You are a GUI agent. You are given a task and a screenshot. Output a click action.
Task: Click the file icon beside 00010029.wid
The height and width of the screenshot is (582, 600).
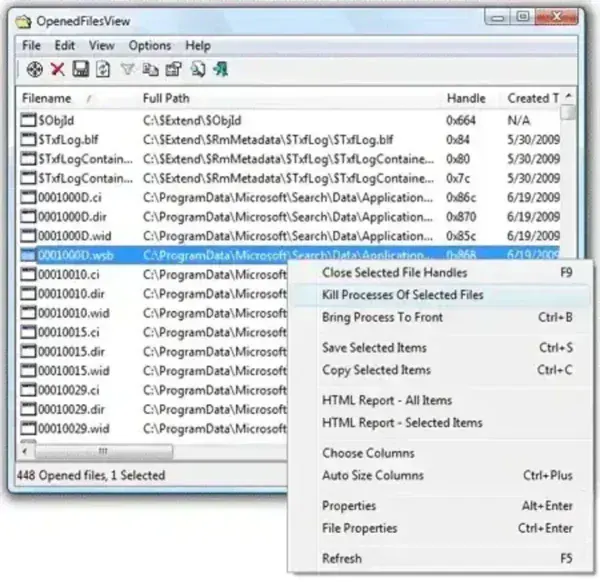[x=28, y=428]
